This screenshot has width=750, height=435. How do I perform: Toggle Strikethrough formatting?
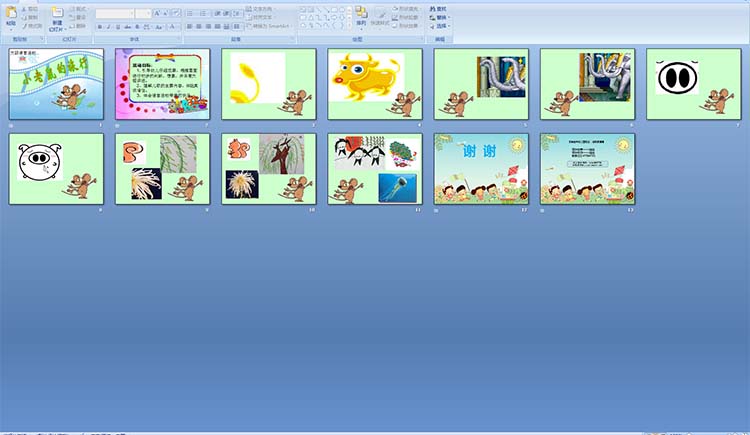click(127, 27)
